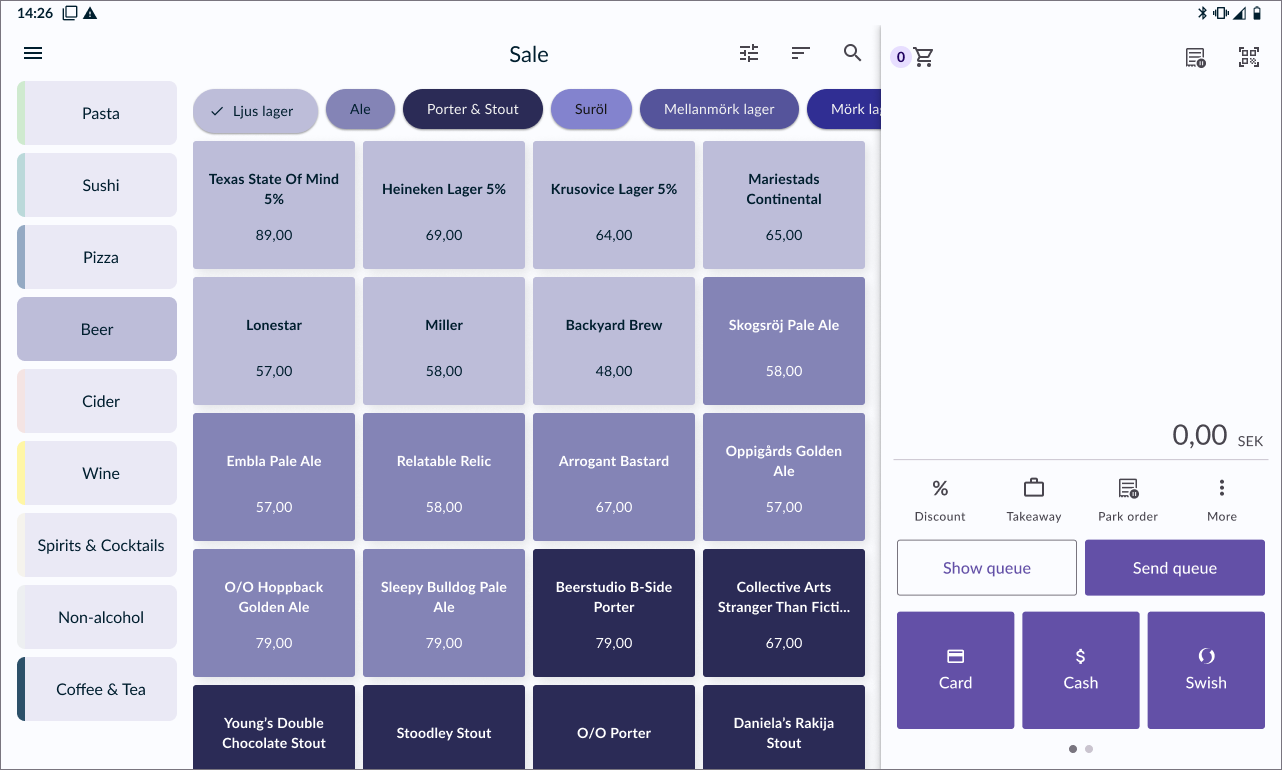Apply a Discount to the order

940,500
